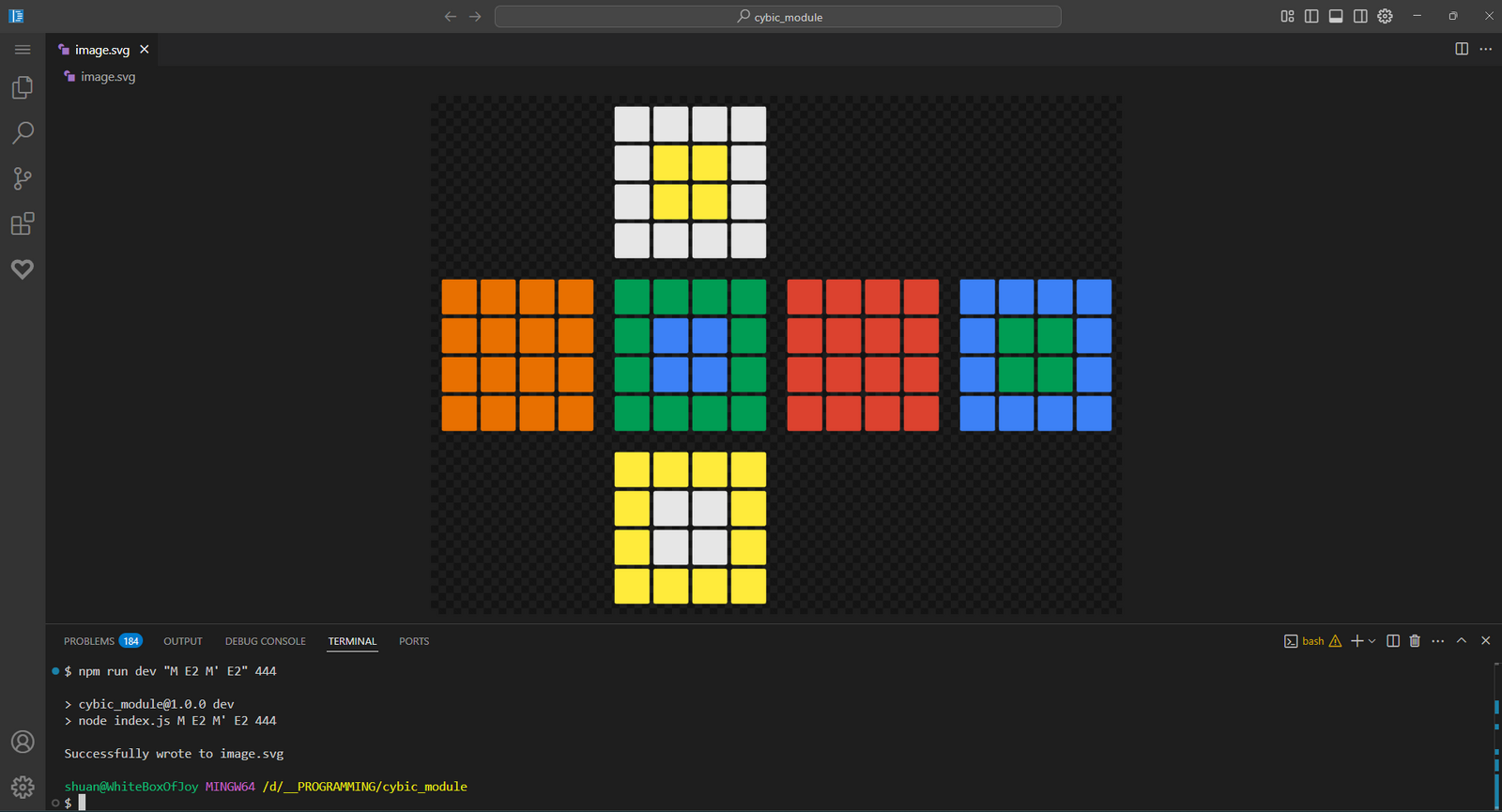The image size is (1502, 812).
Task: Go back using the title bar arrow
Action: pyautogui.click(x=451, y=16)
